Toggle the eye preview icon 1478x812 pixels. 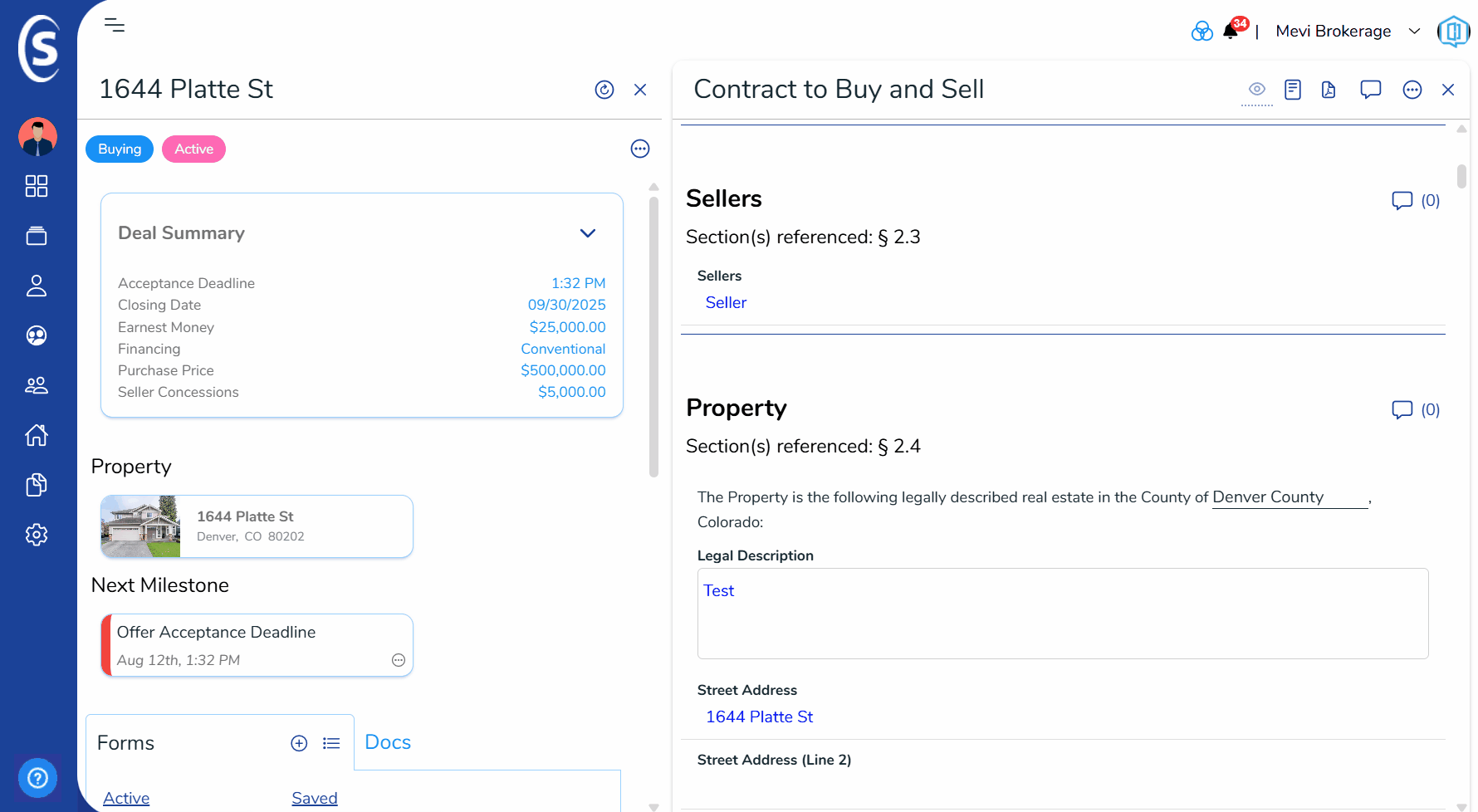point(1257,89)
